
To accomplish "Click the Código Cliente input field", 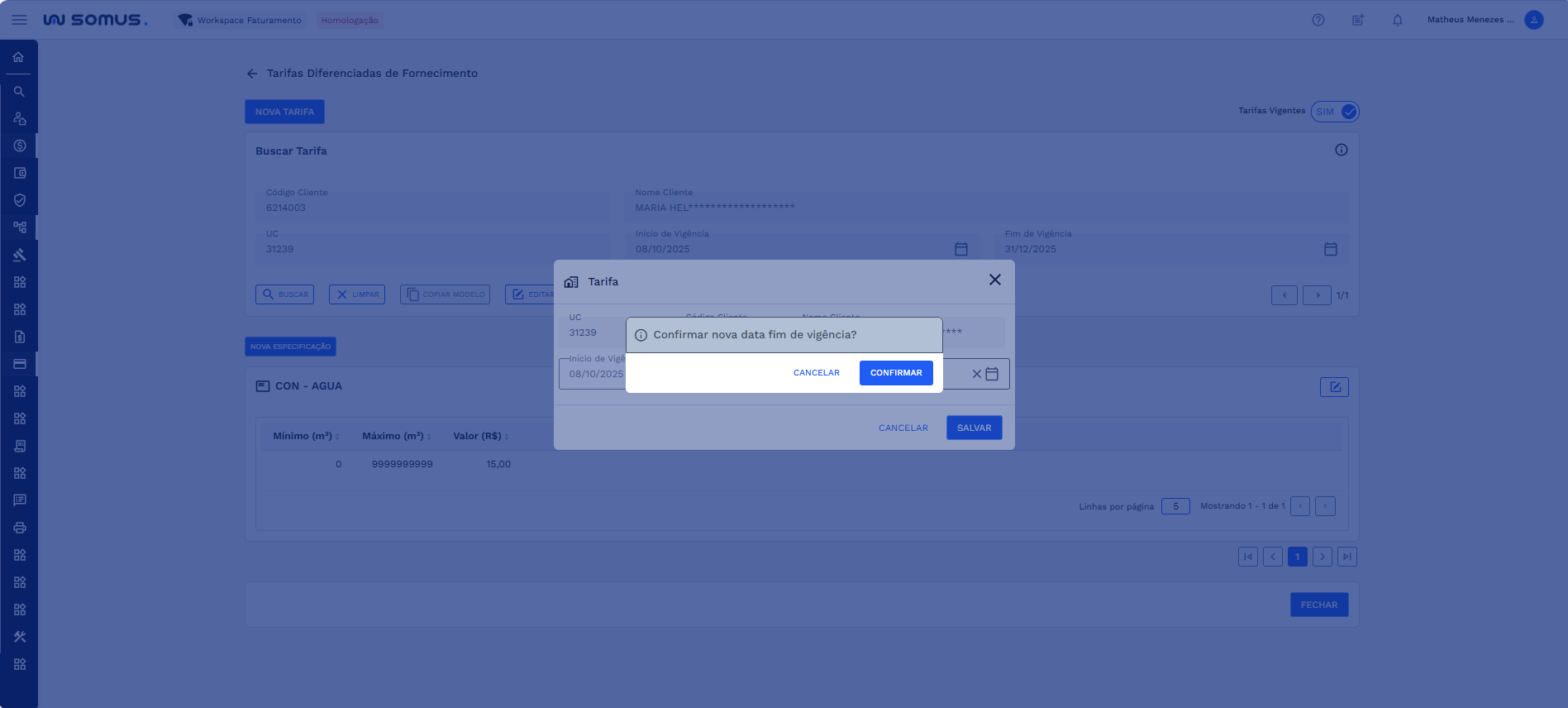I will [x=434, y=208].
